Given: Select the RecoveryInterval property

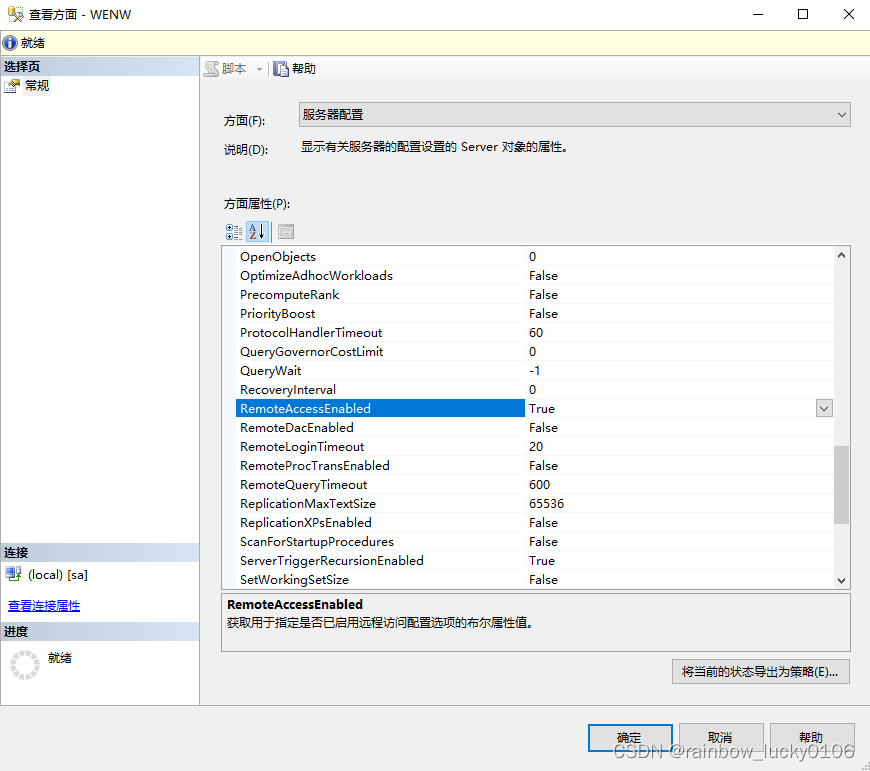Looking at the screenshot, I should coord(535,389).
